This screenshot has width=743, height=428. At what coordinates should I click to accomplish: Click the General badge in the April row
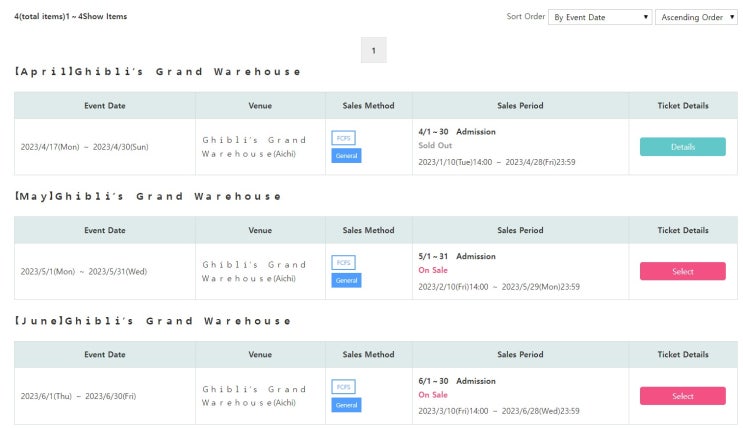[346, 155]
